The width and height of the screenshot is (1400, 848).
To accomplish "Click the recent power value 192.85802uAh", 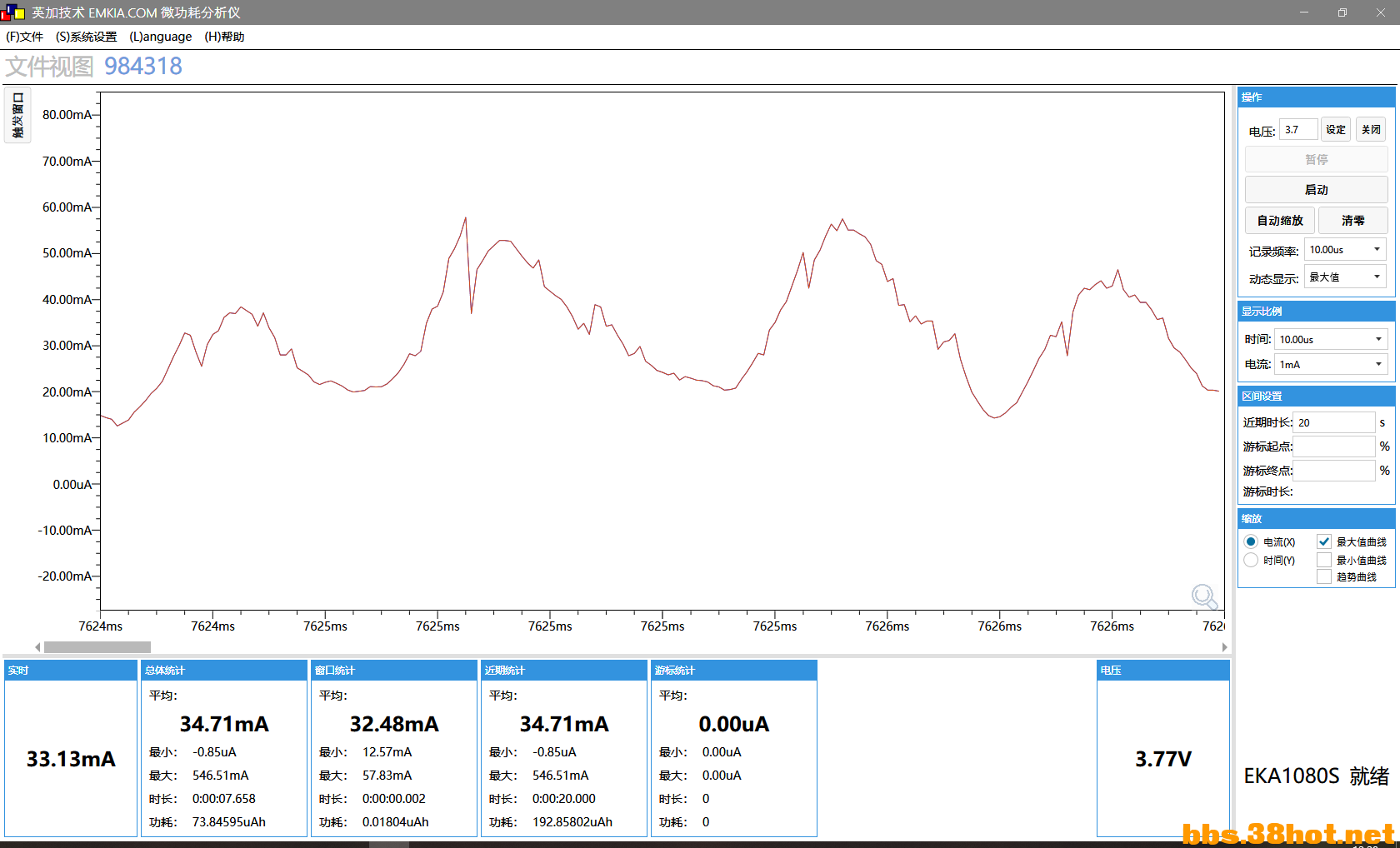I will click(x=572, y=822).
